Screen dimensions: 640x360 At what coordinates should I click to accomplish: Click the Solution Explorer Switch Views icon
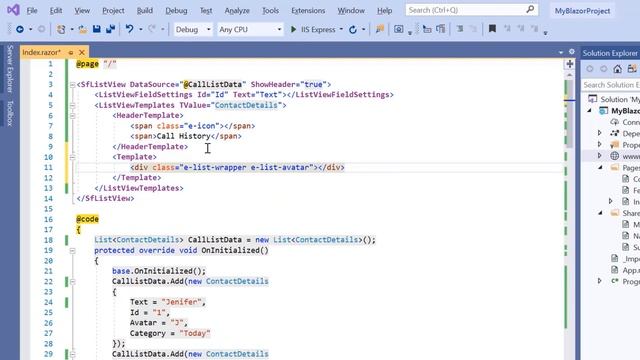coord(632,69)
